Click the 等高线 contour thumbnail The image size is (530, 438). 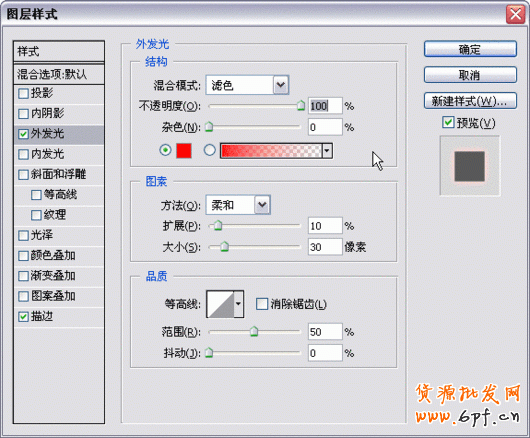220,304
